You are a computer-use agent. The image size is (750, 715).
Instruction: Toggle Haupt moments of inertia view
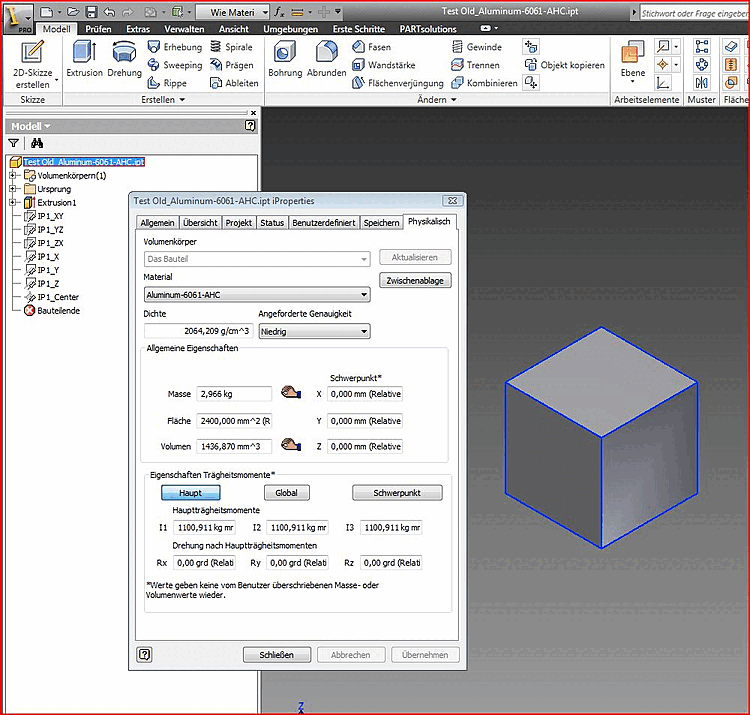[190, 493]
